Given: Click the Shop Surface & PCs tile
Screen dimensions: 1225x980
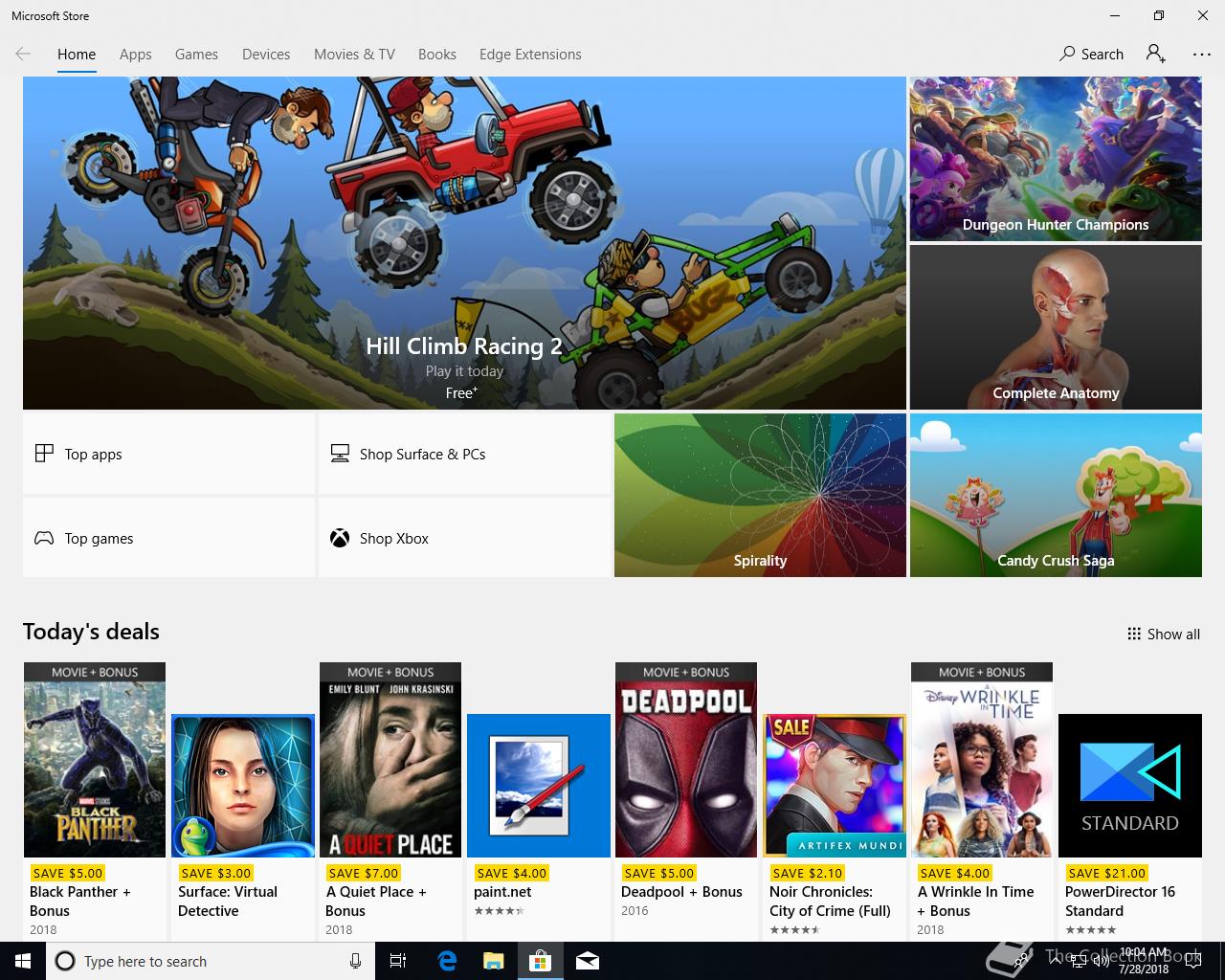Looking at the screenshot, I should [464, 454].
